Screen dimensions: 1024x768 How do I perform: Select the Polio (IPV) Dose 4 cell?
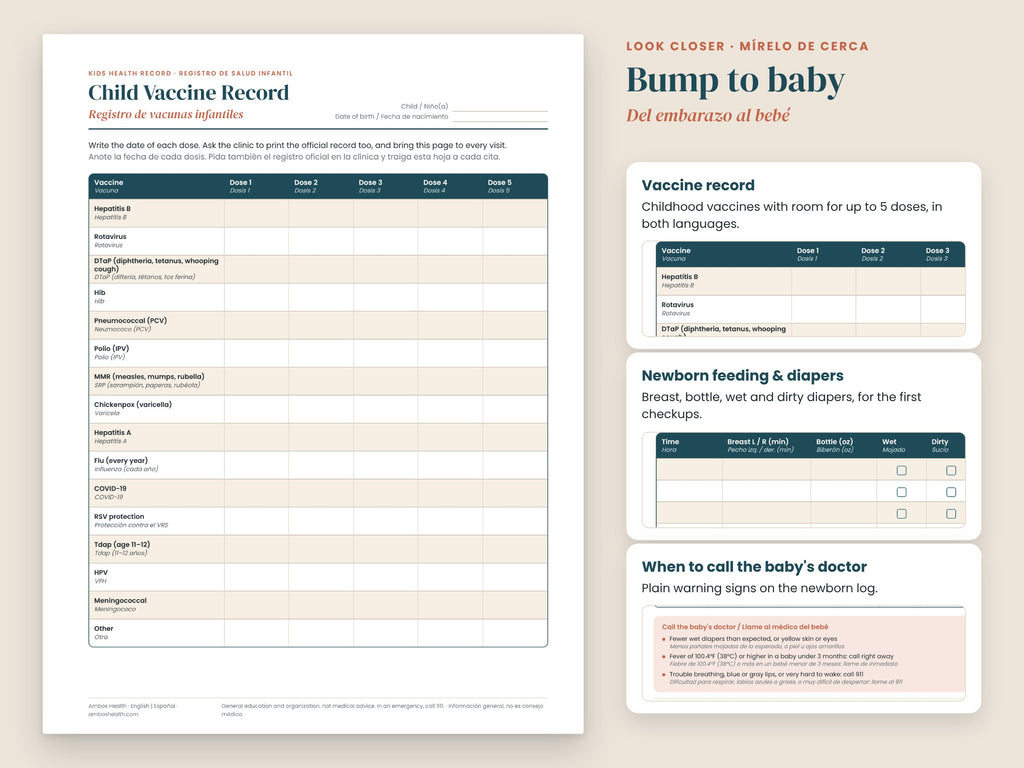450,353
